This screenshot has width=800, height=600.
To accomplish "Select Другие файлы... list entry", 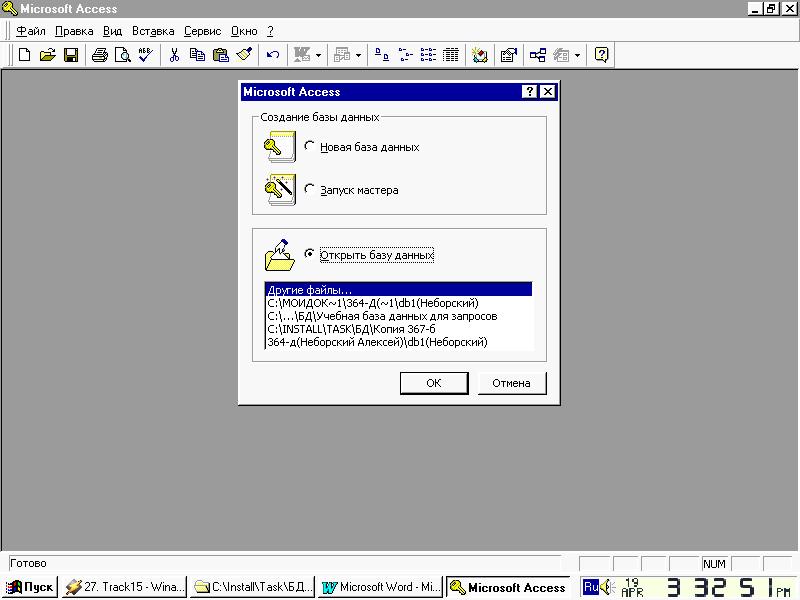I will (398, 290).
